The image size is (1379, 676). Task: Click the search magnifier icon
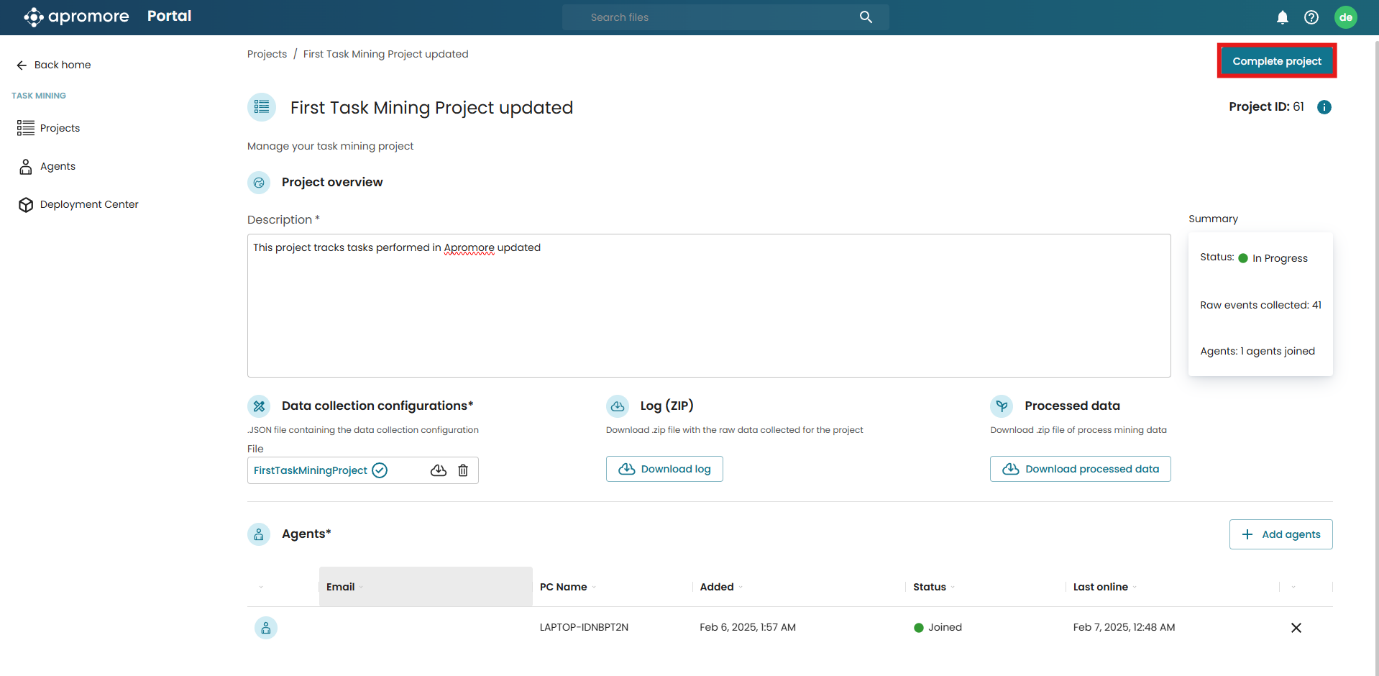(866, 17)
